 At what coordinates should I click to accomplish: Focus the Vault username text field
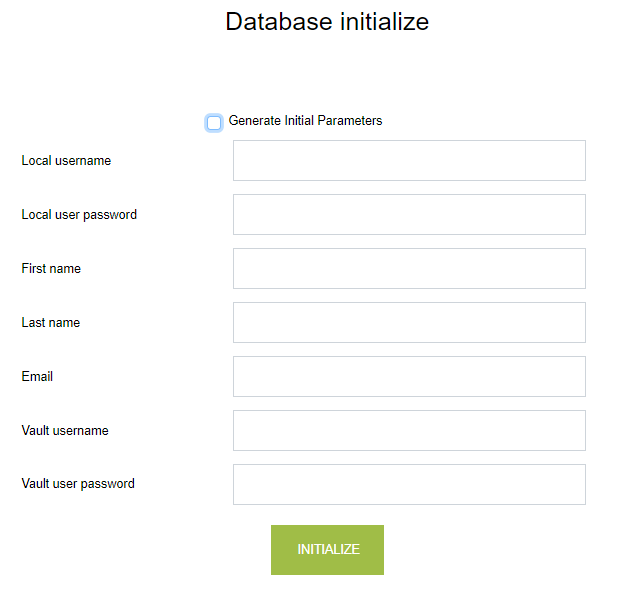point(409,431)
